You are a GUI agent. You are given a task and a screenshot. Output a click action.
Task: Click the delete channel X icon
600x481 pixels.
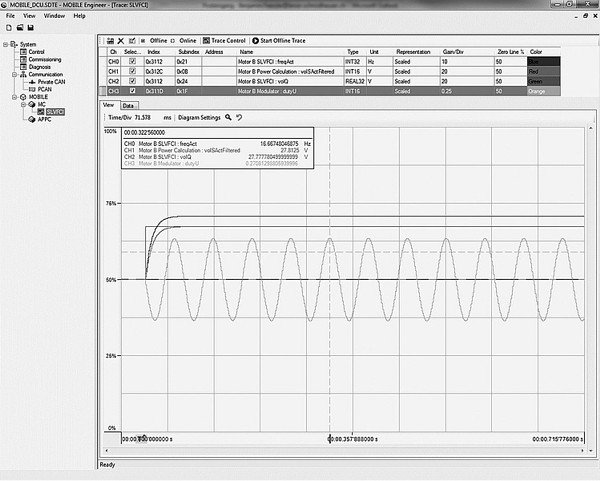pos(120,40)
